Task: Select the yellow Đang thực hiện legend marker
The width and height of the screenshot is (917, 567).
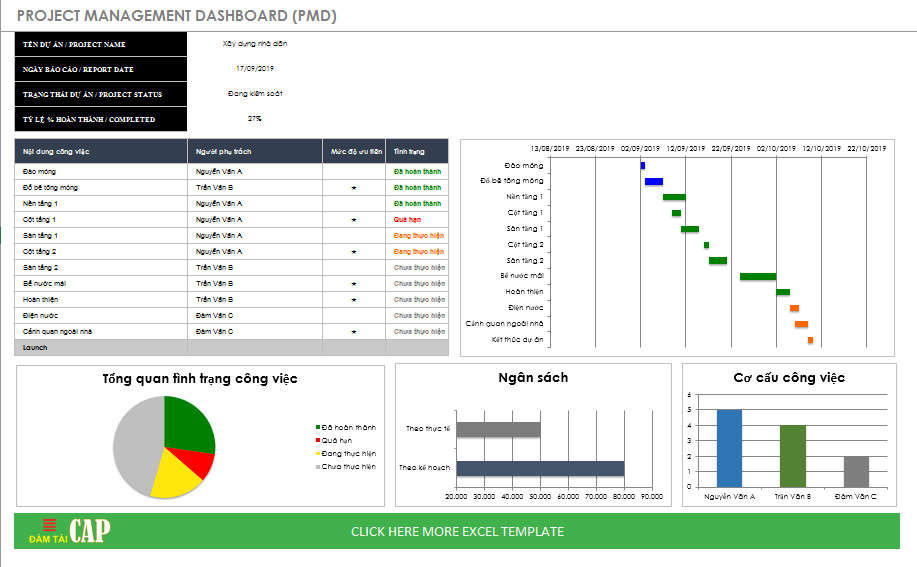Action: pyautogui.click(x=318, y=453)
